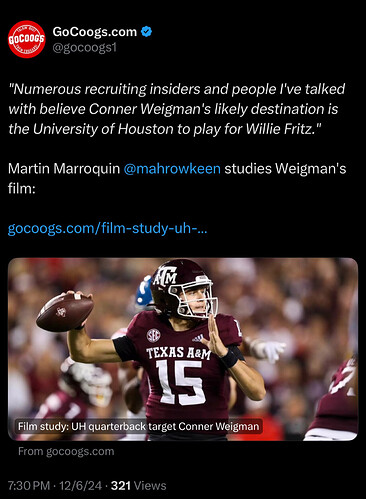The image size is (366, 499).
Task: Click the Film study card caption overlay
Action: point(139,426)
